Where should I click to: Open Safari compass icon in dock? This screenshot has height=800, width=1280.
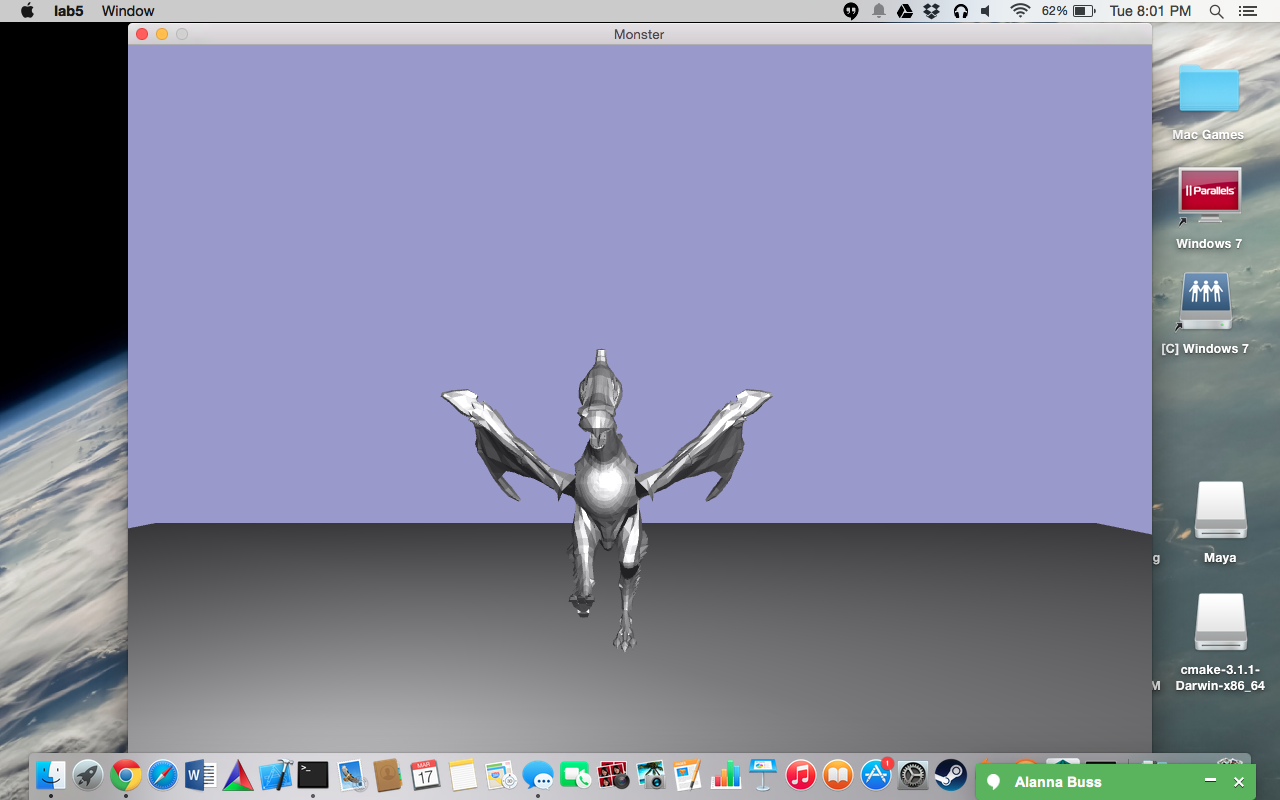[163, 775]
